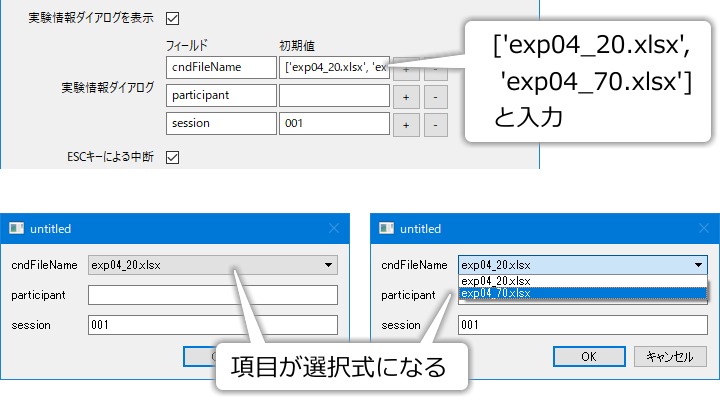This screenshot has height=400, width=720.
Task: Click app icon in right untitled title bar
Action: [387, 228]
